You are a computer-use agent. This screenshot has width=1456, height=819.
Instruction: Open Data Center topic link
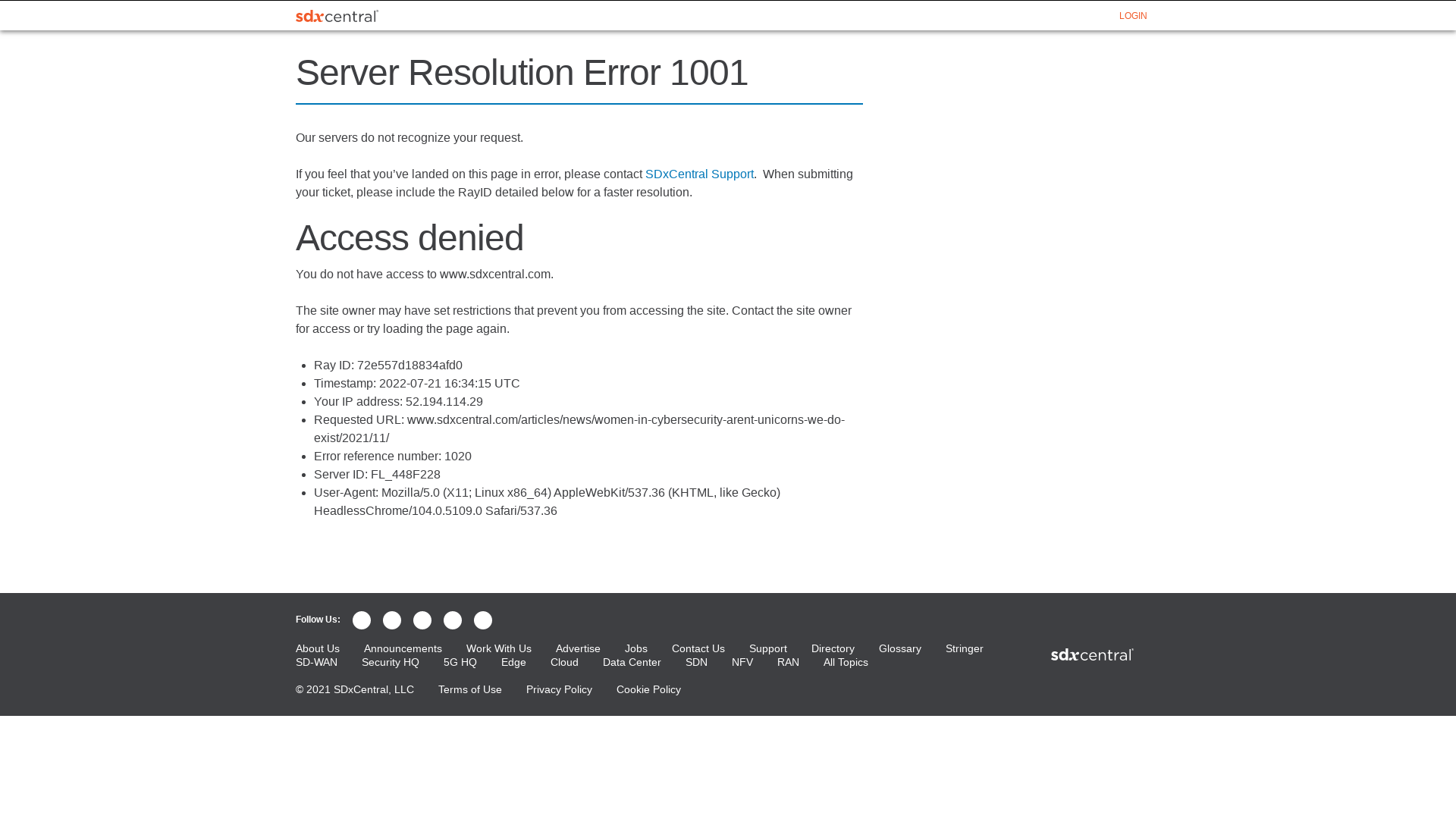point(632,663)
